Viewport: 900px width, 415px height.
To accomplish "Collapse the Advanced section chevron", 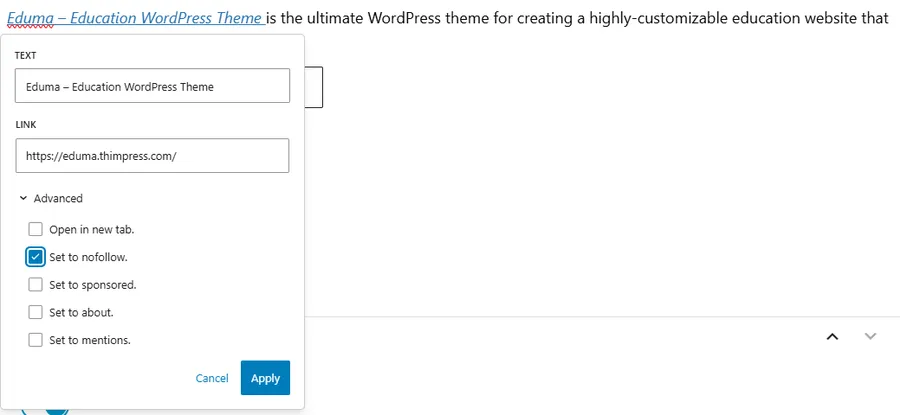I will 23,199.
